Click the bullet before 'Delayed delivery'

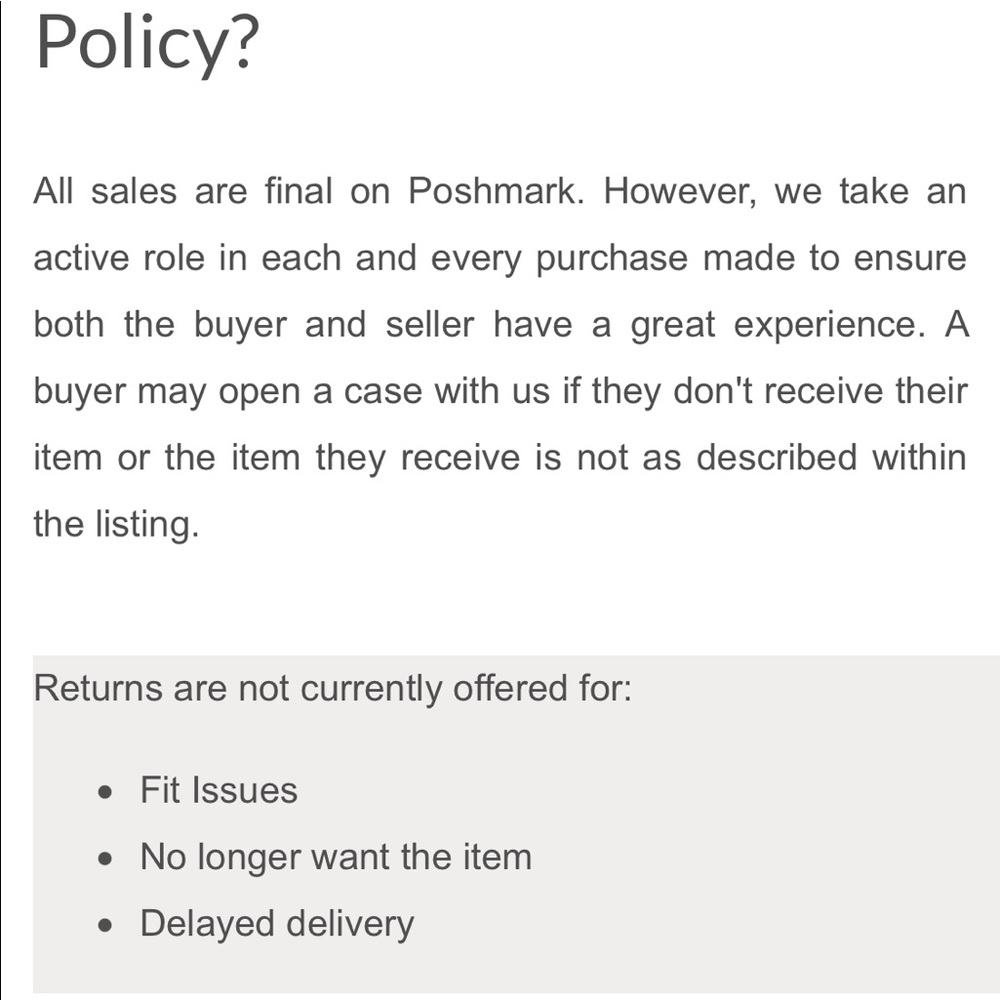click(x=106, y=926)
